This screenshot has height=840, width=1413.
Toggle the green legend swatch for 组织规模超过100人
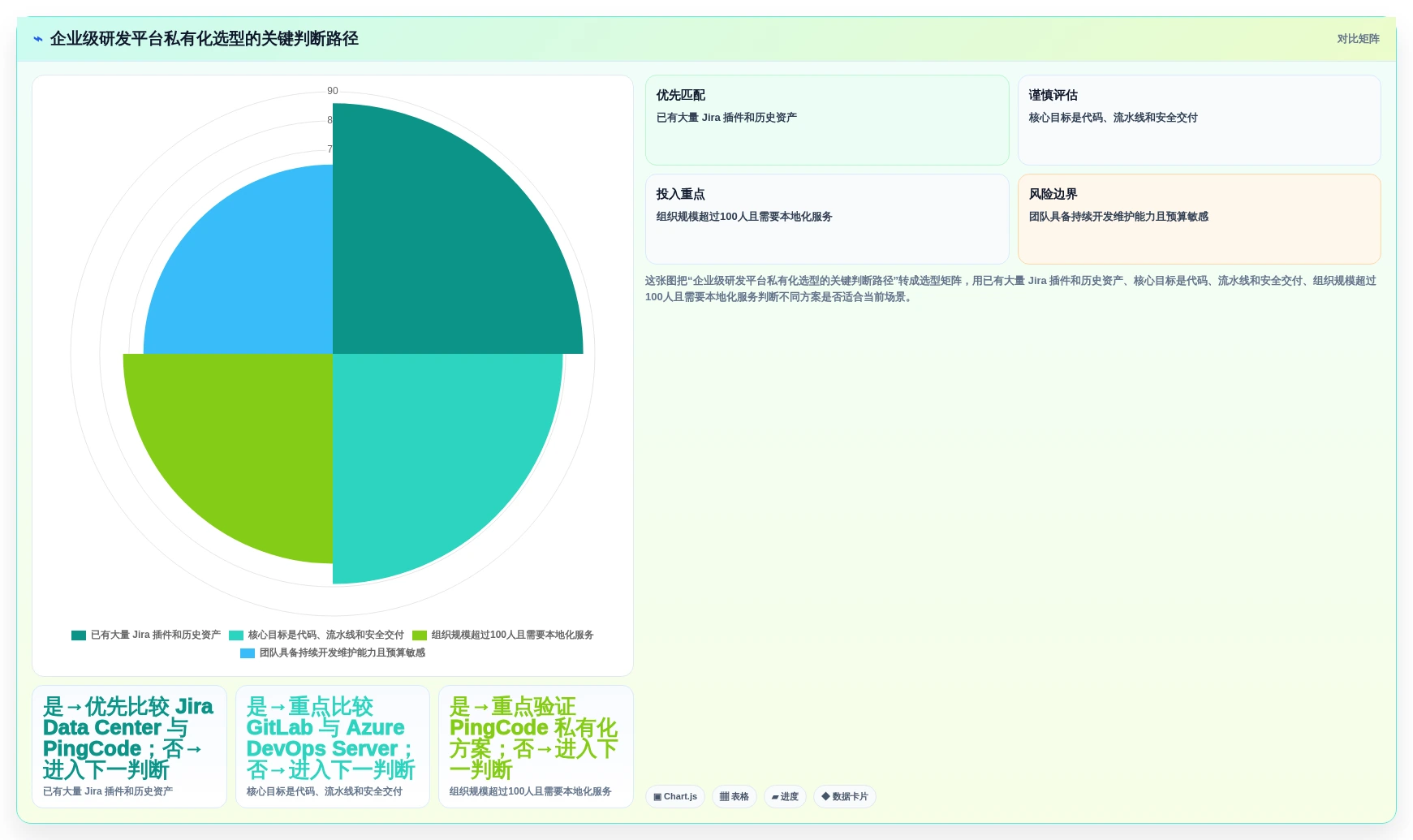(420, 635)
